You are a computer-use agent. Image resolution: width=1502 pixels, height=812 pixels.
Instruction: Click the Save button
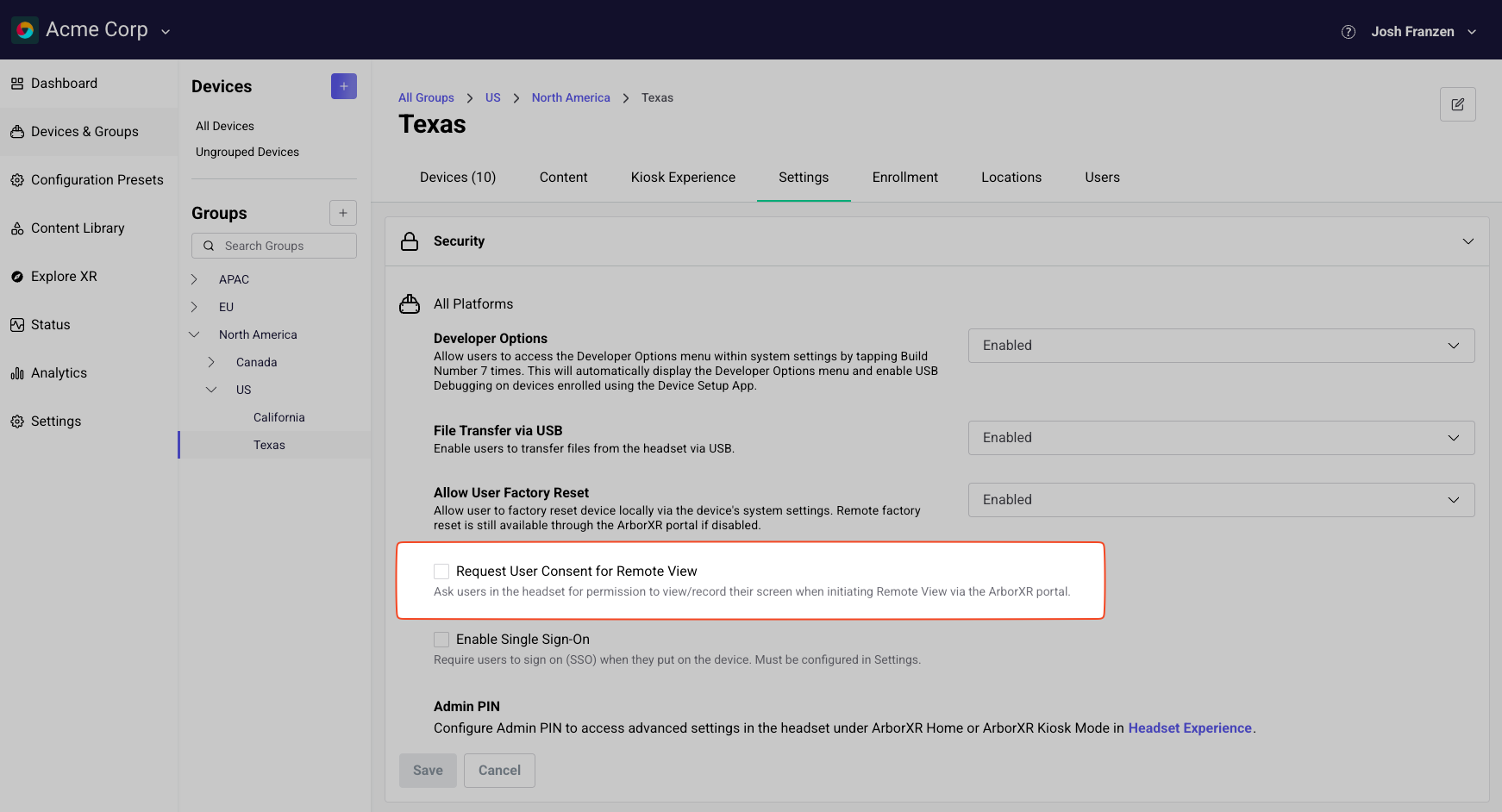point(428,771)
